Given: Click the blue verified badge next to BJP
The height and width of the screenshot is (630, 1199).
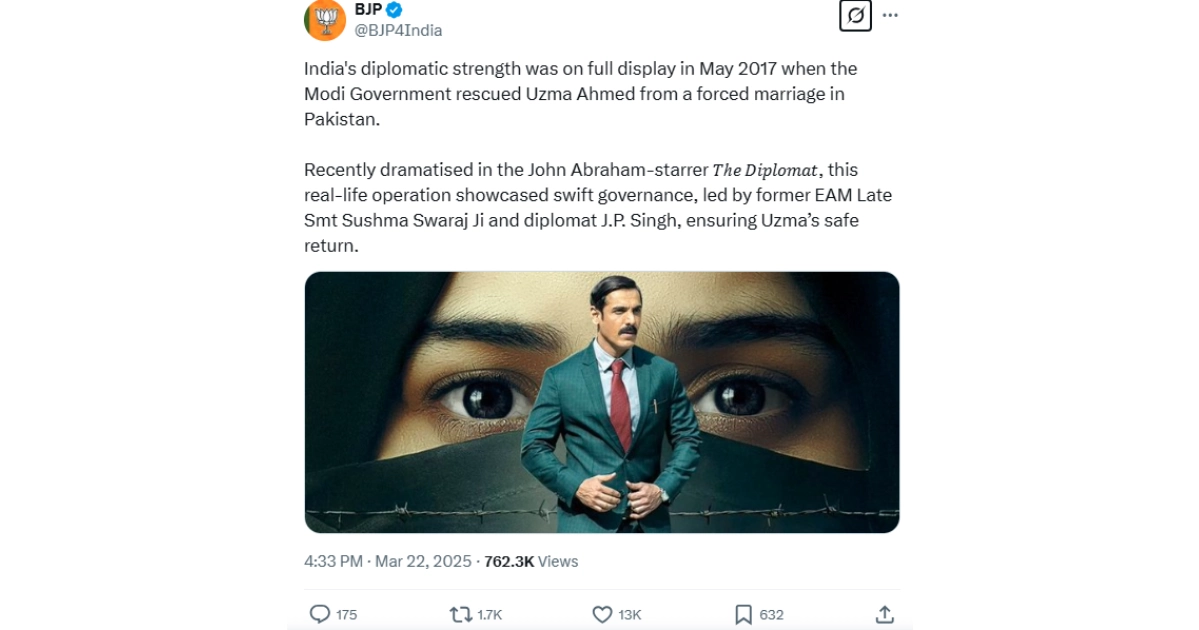Looking at the screenshot, I should point(394,9).
